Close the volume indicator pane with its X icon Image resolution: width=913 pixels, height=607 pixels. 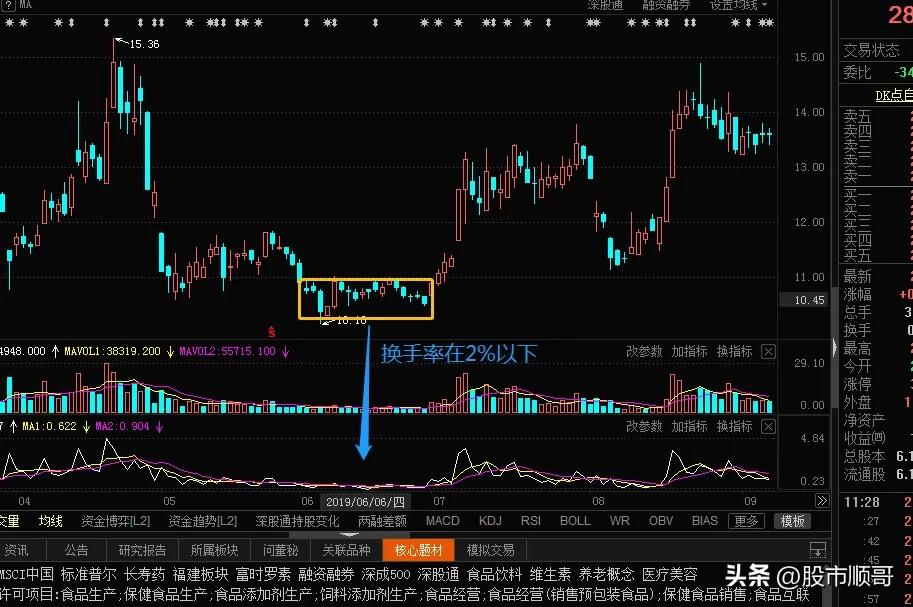click(x=767, y=351)
